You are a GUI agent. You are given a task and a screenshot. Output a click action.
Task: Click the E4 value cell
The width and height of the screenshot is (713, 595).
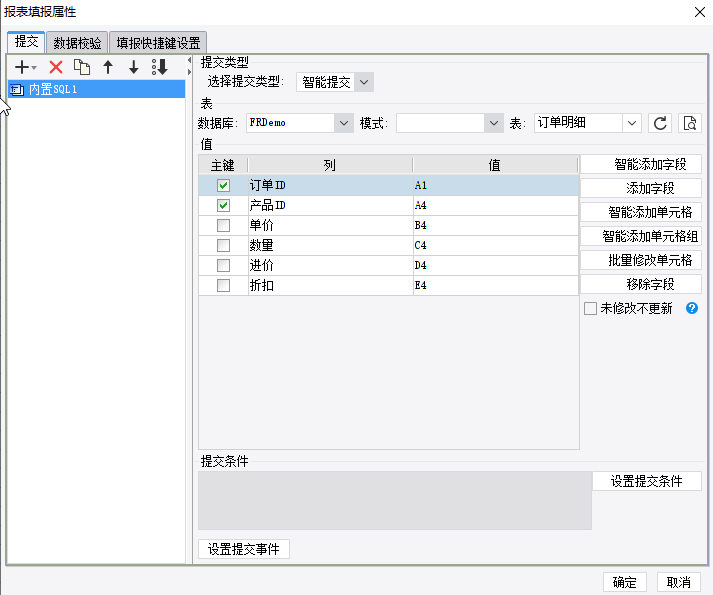496,285
